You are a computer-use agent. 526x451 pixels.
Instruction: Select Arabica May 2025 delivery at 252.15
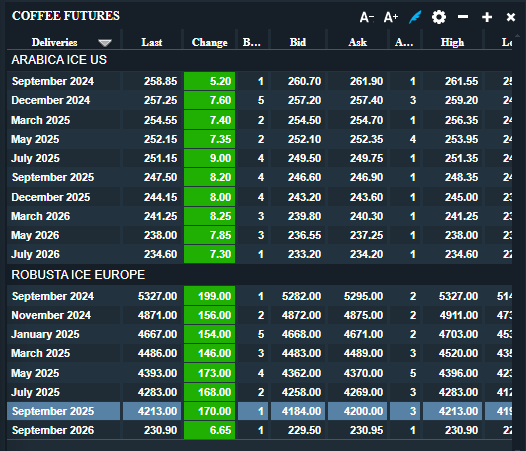coord(259,139)
